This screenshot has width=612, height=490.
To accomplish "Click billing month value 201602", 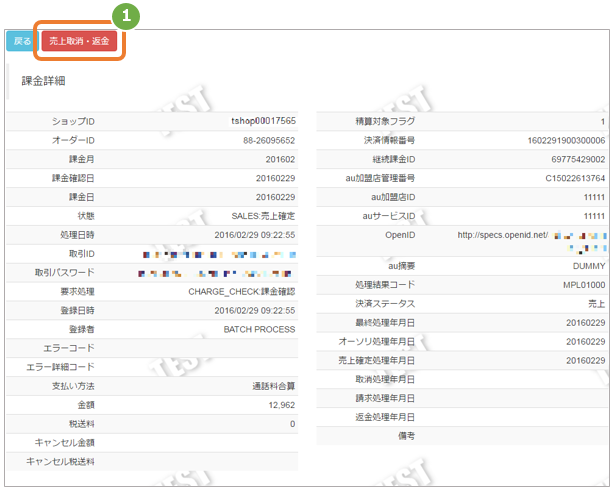I will [280, 159].
